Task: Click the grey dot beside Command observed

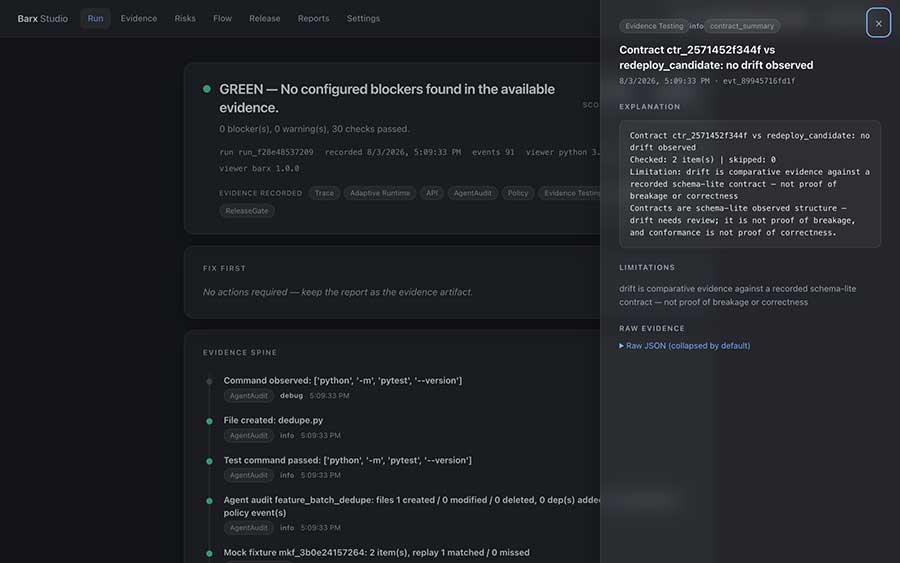Action: click(210, 381)
